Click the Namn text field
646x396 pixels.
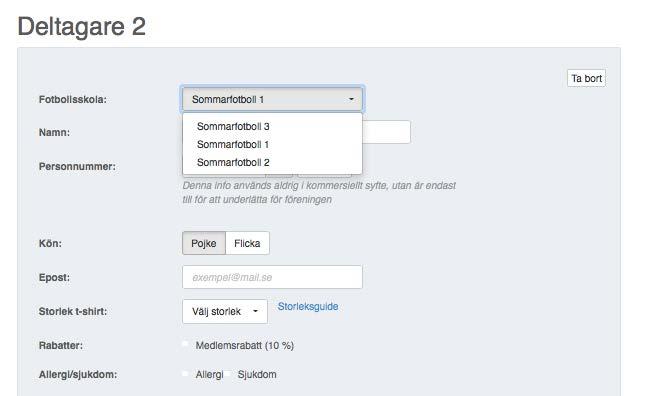pyautogui.click(x=386, y=132)
